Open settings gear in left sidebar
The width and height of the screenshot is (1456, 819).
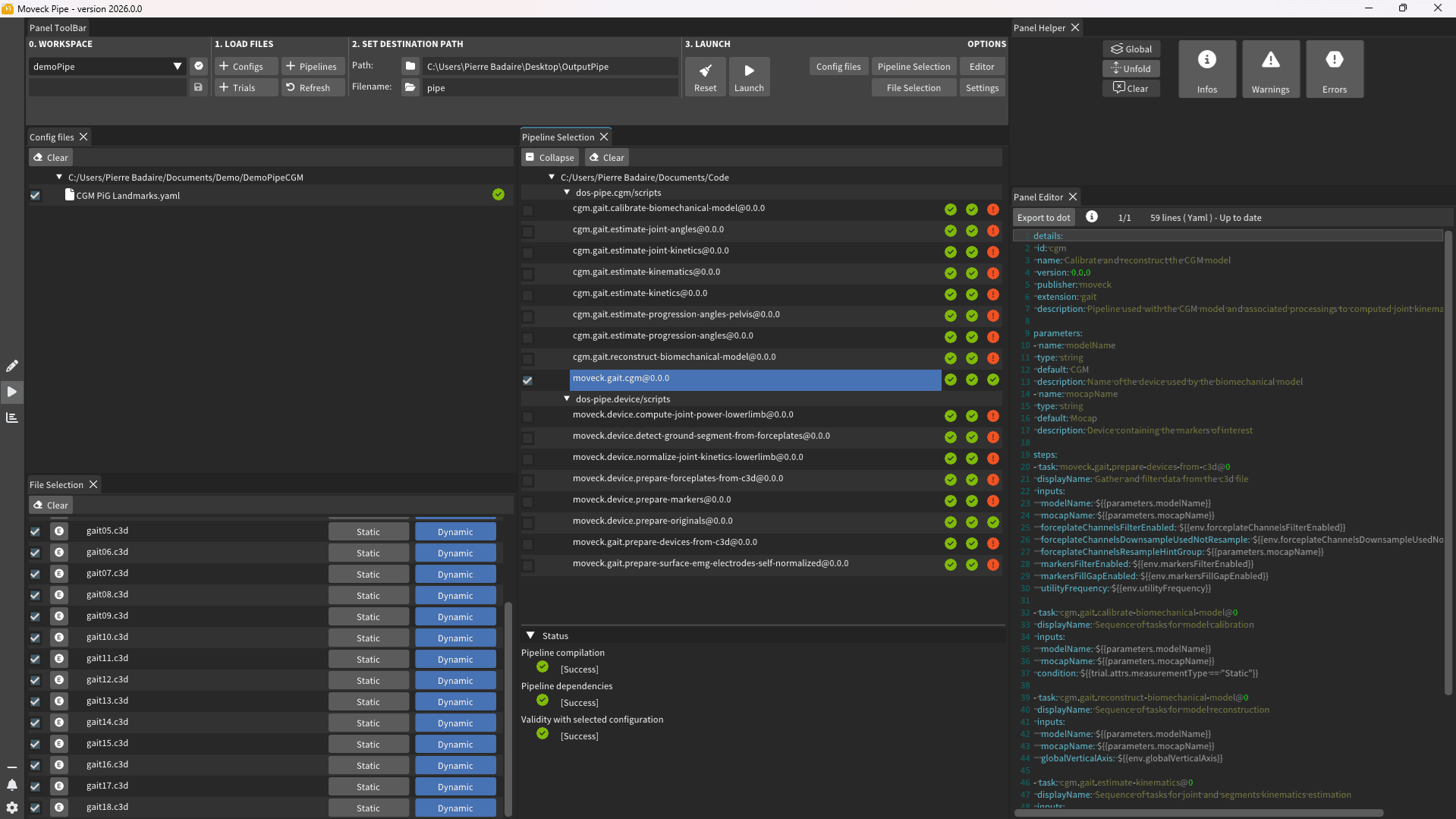[x=12, y=808]
